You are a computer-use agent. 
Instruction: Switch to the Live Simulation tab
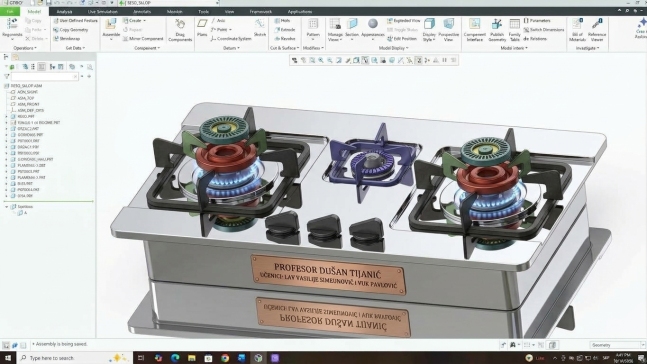pos(103,12)
